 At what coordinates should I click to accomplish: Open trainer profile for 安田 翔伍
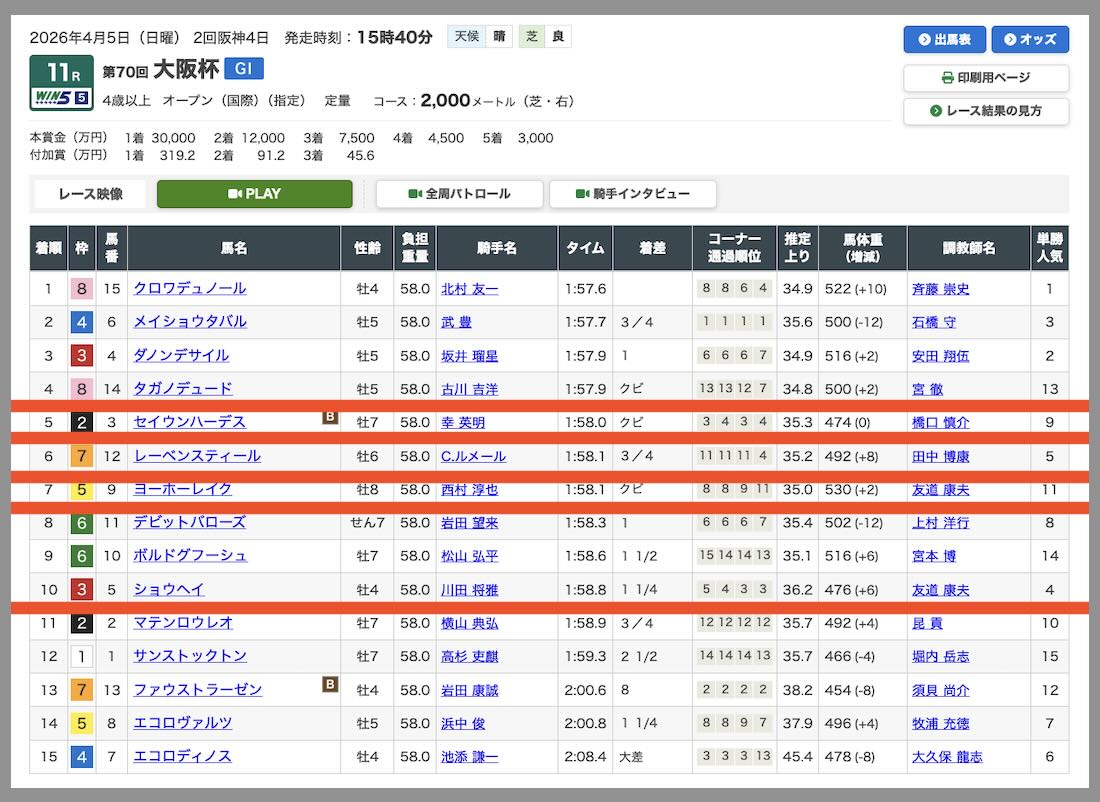point(940,356)
